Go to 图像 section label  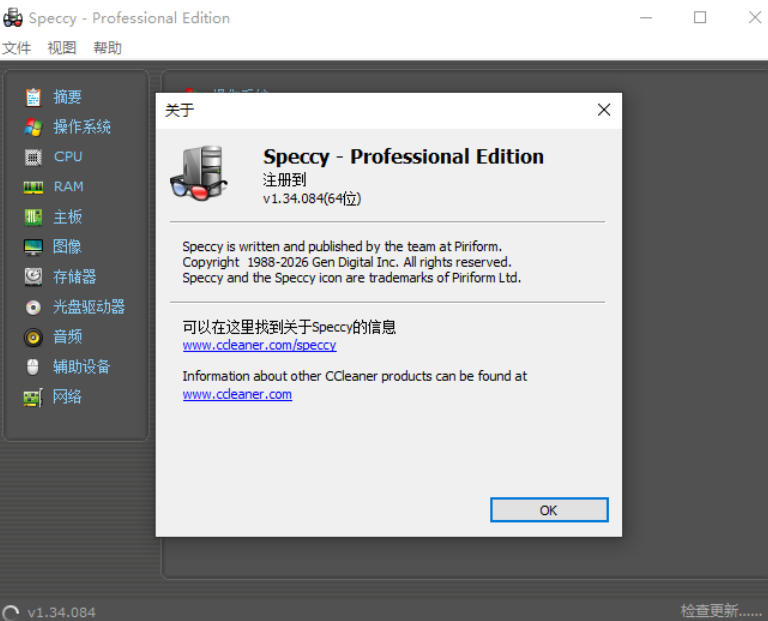pos(67,247)
